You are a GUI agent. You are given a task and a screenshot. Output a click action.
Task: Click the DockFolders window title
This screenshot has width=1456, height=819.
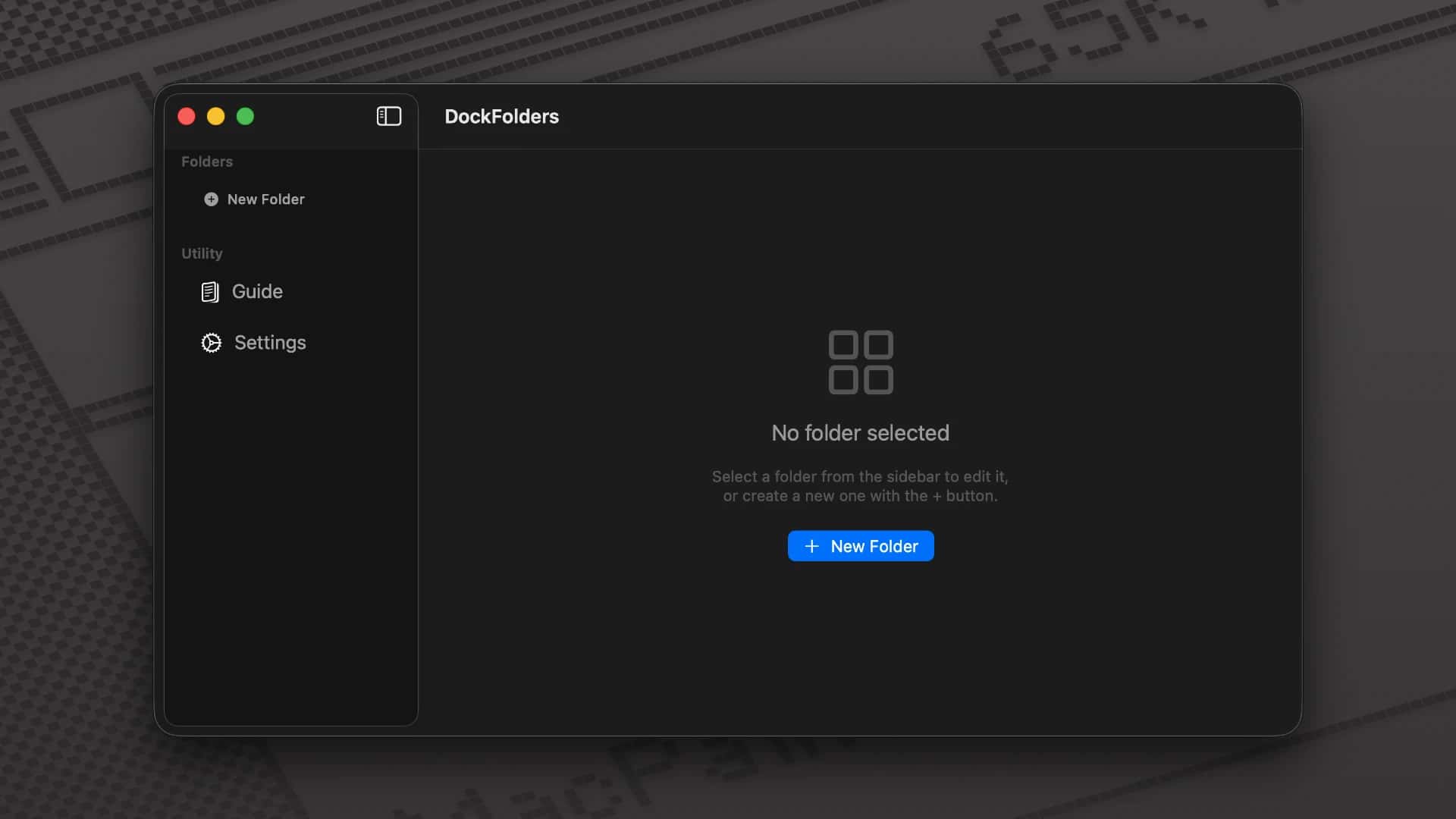tap(501, 117)
